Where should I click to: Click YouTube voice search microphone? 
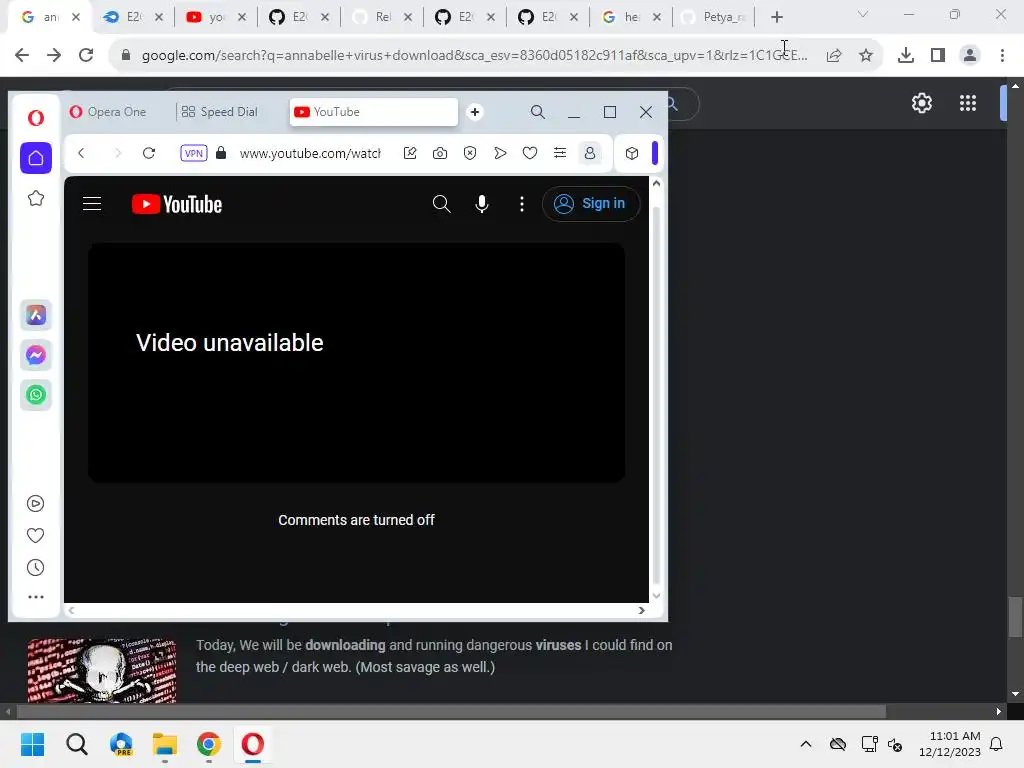pyautogui.click(x=482, y=204)
